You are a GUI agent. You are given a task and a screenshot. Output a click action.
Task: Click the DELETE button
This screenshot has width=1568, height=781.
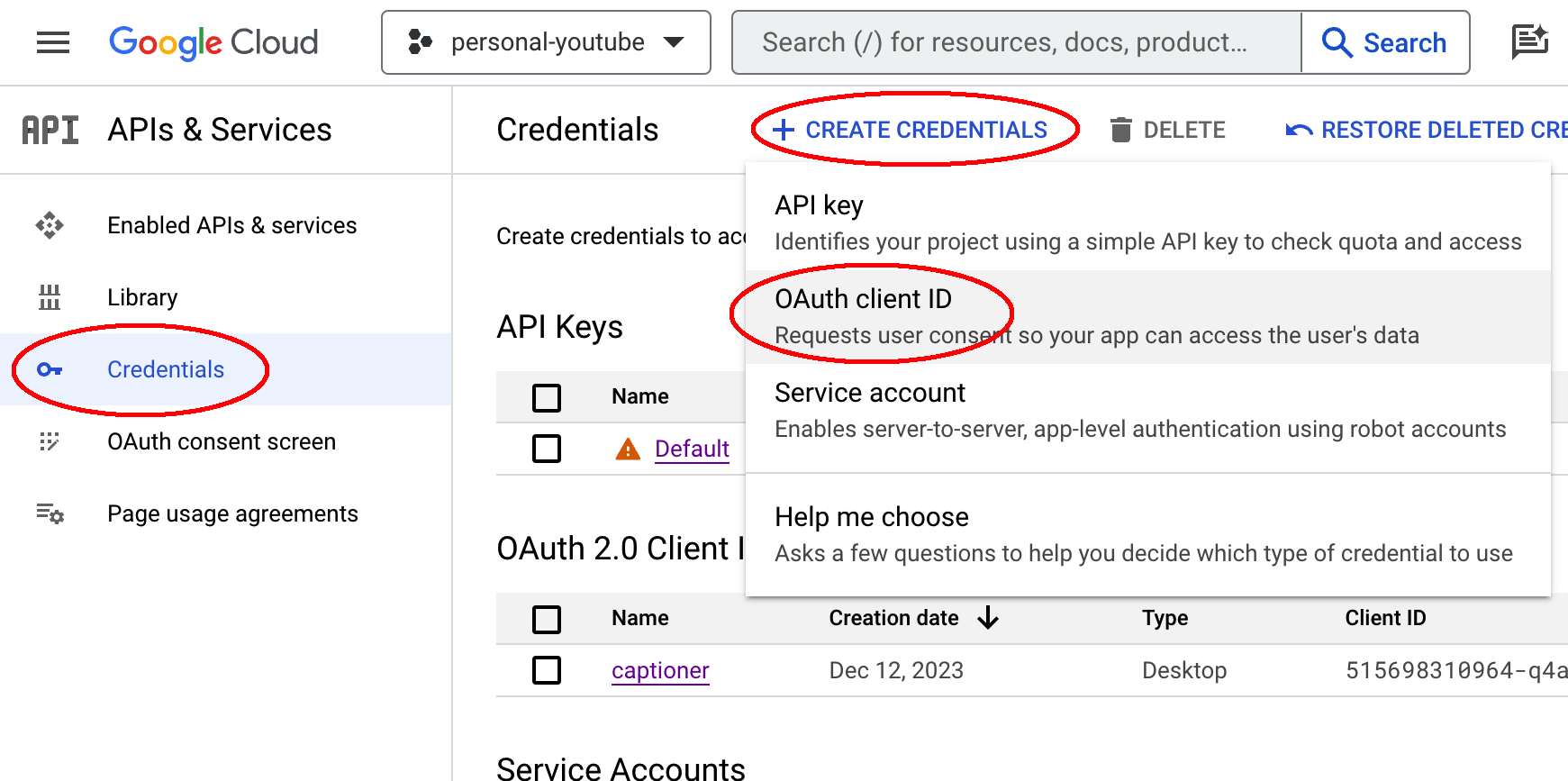[1168, 130]
